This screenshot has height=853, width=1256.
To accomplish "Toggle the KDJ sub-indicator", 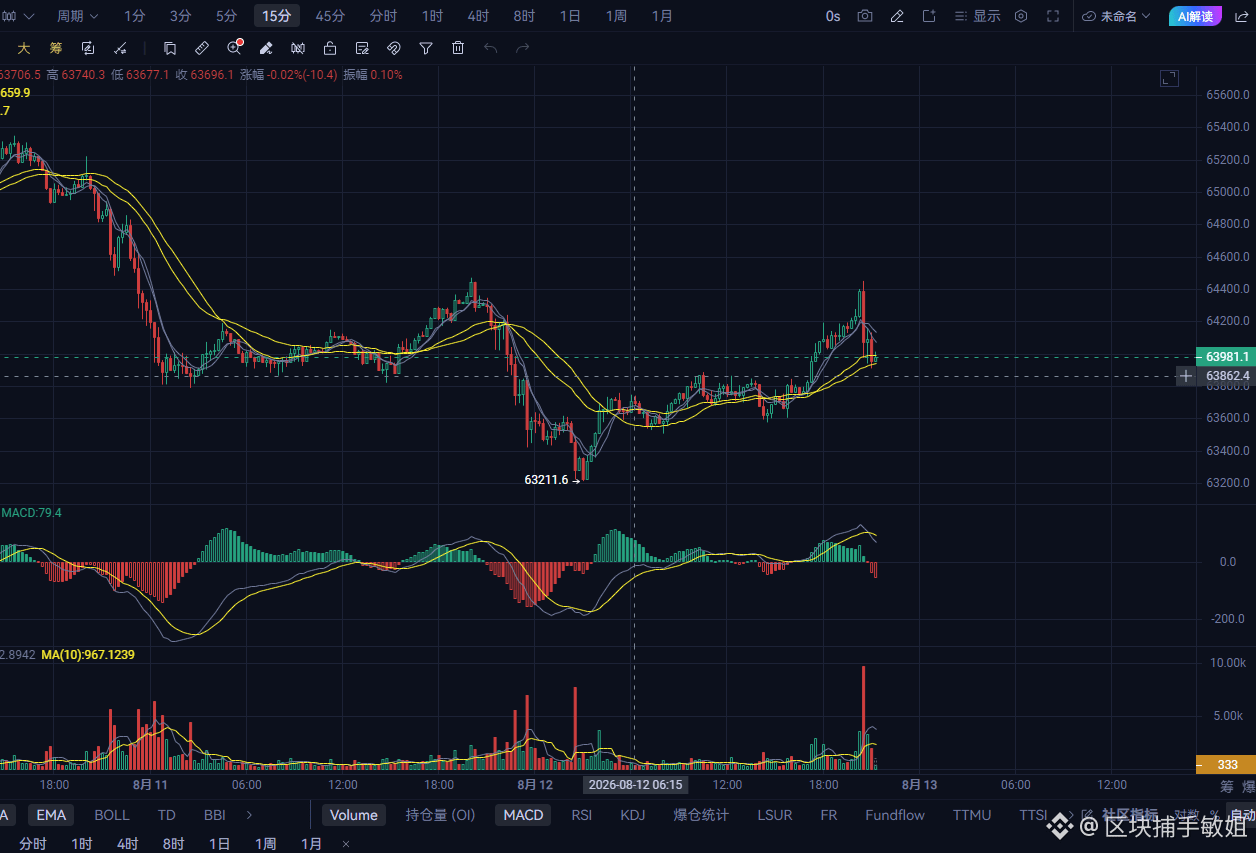I will (633, 815).
